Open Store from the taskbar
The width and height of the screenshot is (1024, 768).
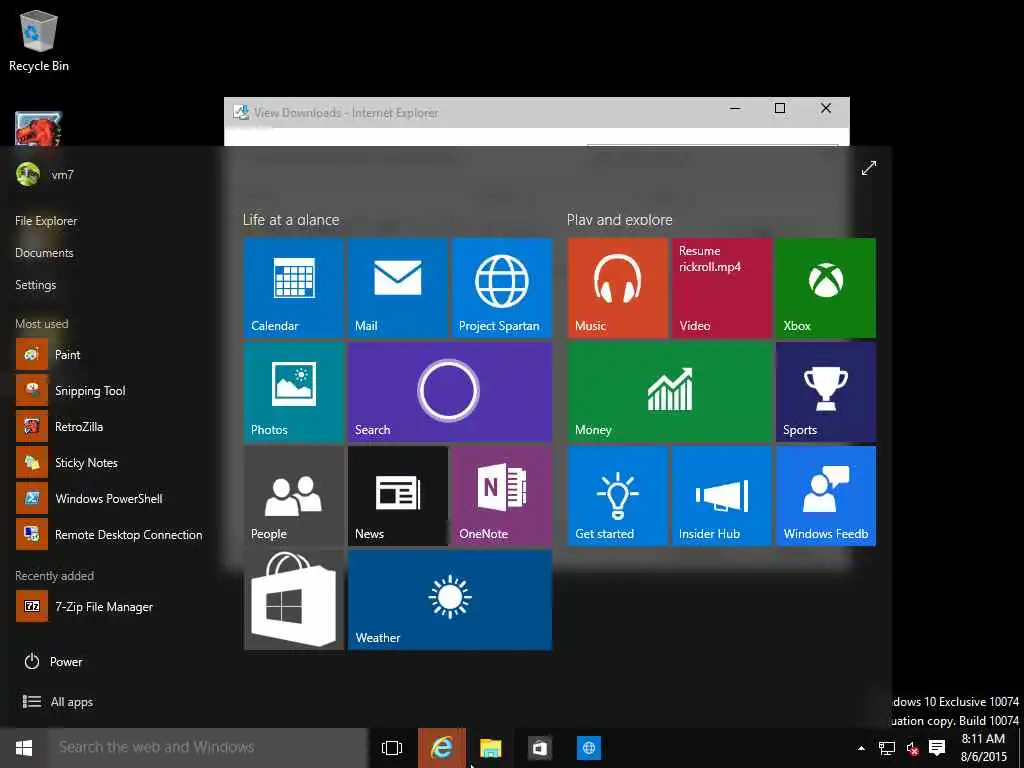coord(539,748)
